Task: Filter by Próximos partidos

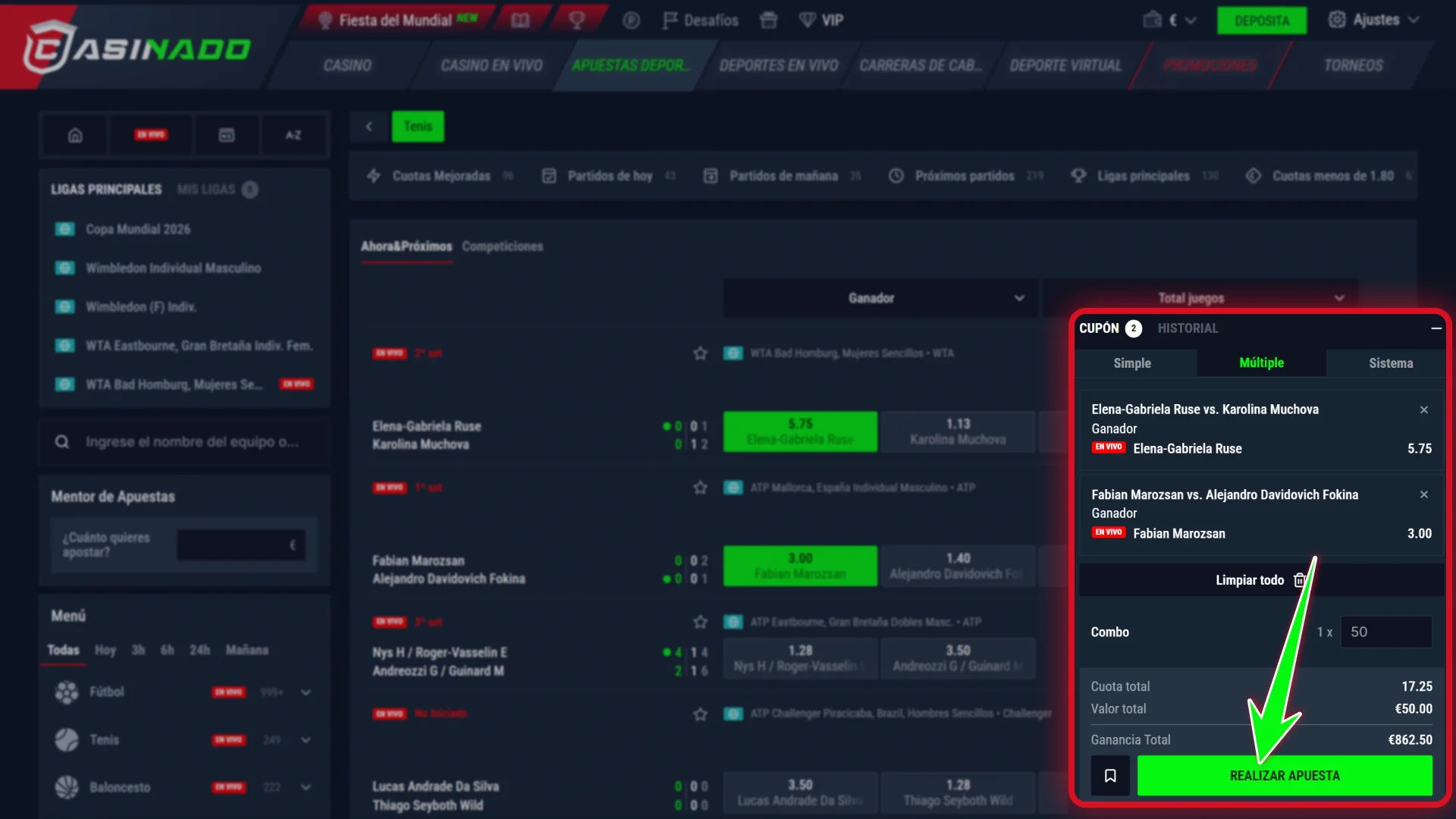Action: click(x=965, y=176)
